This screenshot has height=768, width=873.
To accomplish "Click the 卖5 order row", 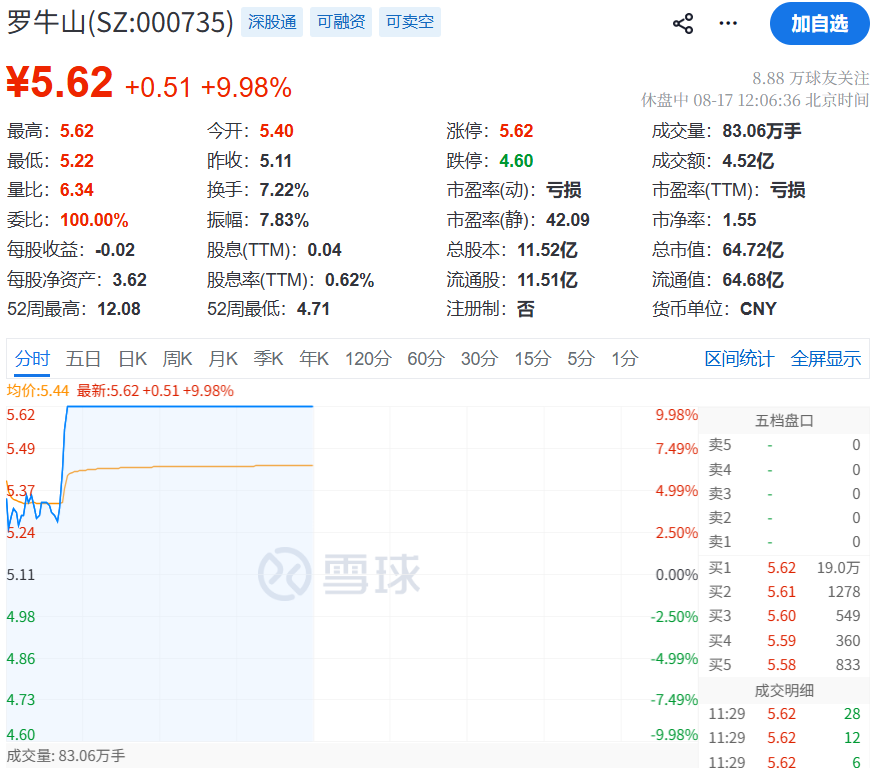I will click(784, 445).
